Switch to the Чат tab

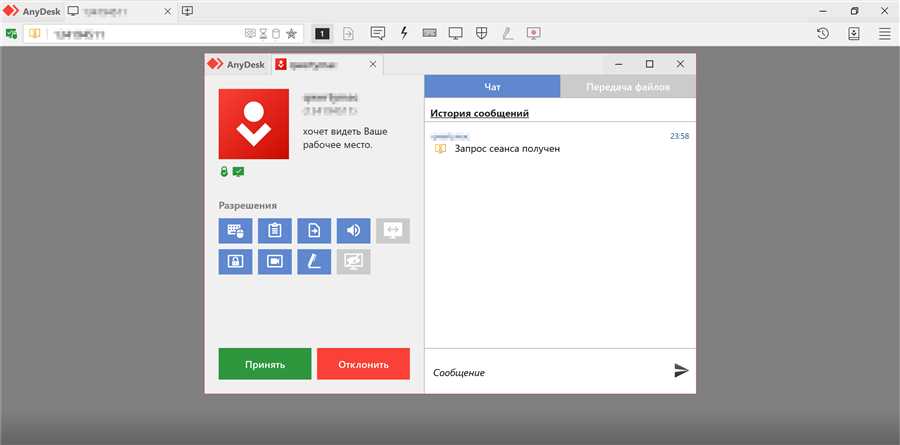(492, 87)
